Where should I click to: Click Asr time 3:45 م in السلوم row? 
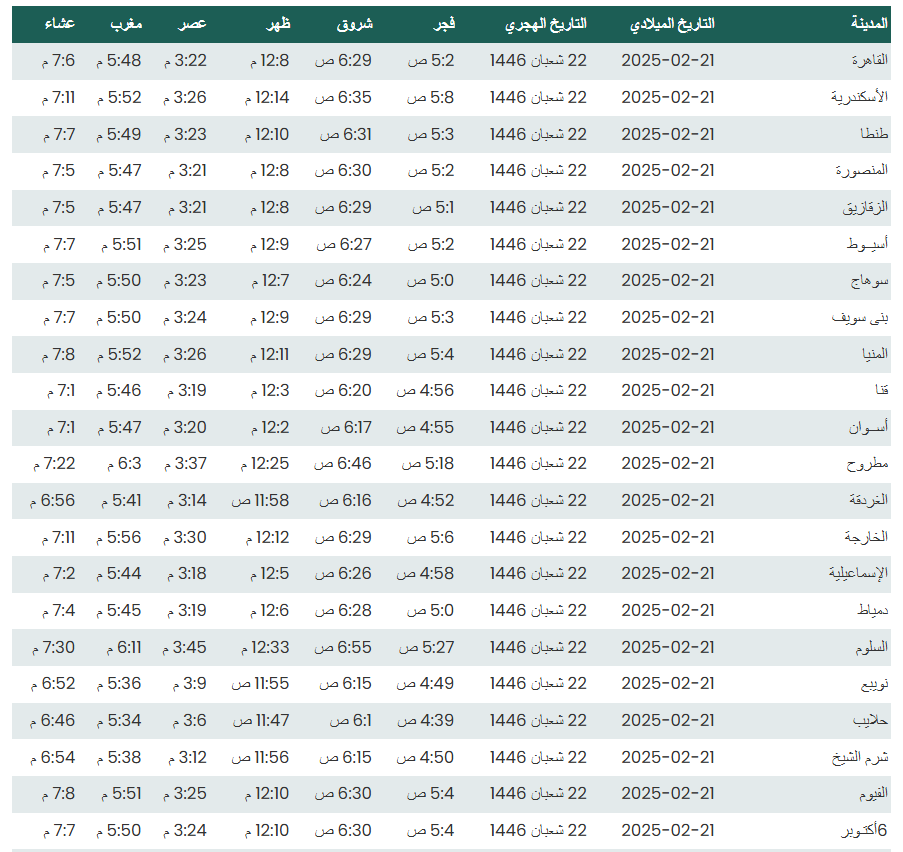184,647
